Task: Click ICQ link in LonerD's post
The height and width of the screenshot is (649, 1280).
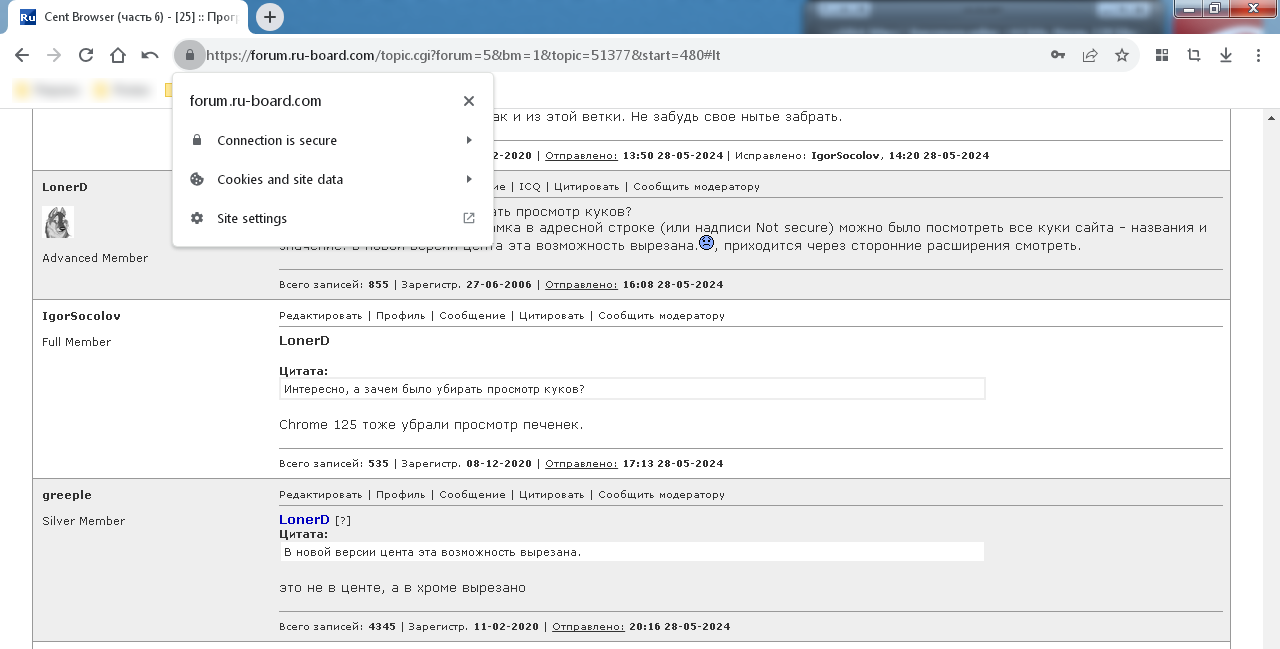Action: [529, 186]
